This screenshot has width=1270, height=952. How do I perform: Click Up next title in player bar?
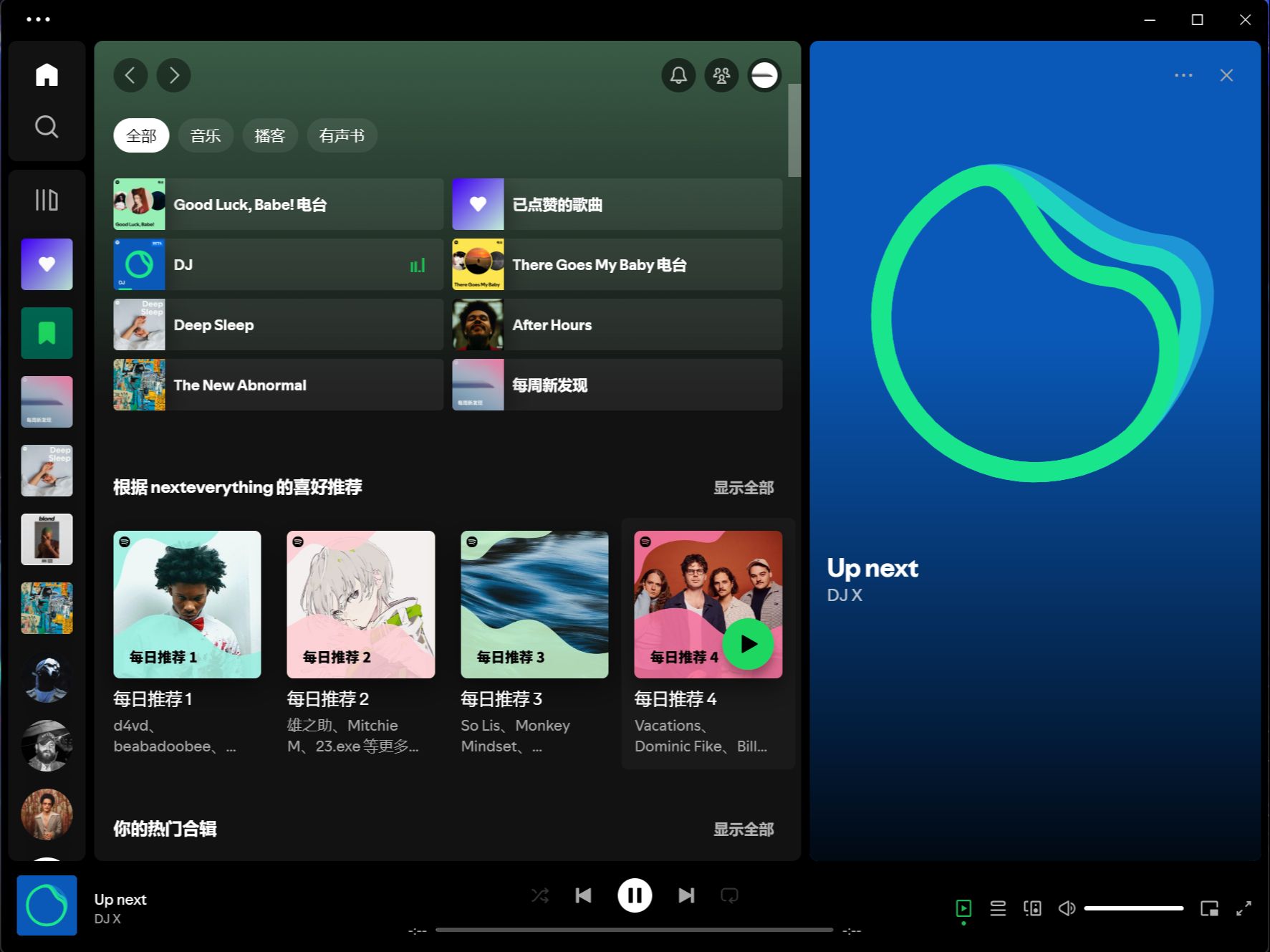(x=120, y=900)
